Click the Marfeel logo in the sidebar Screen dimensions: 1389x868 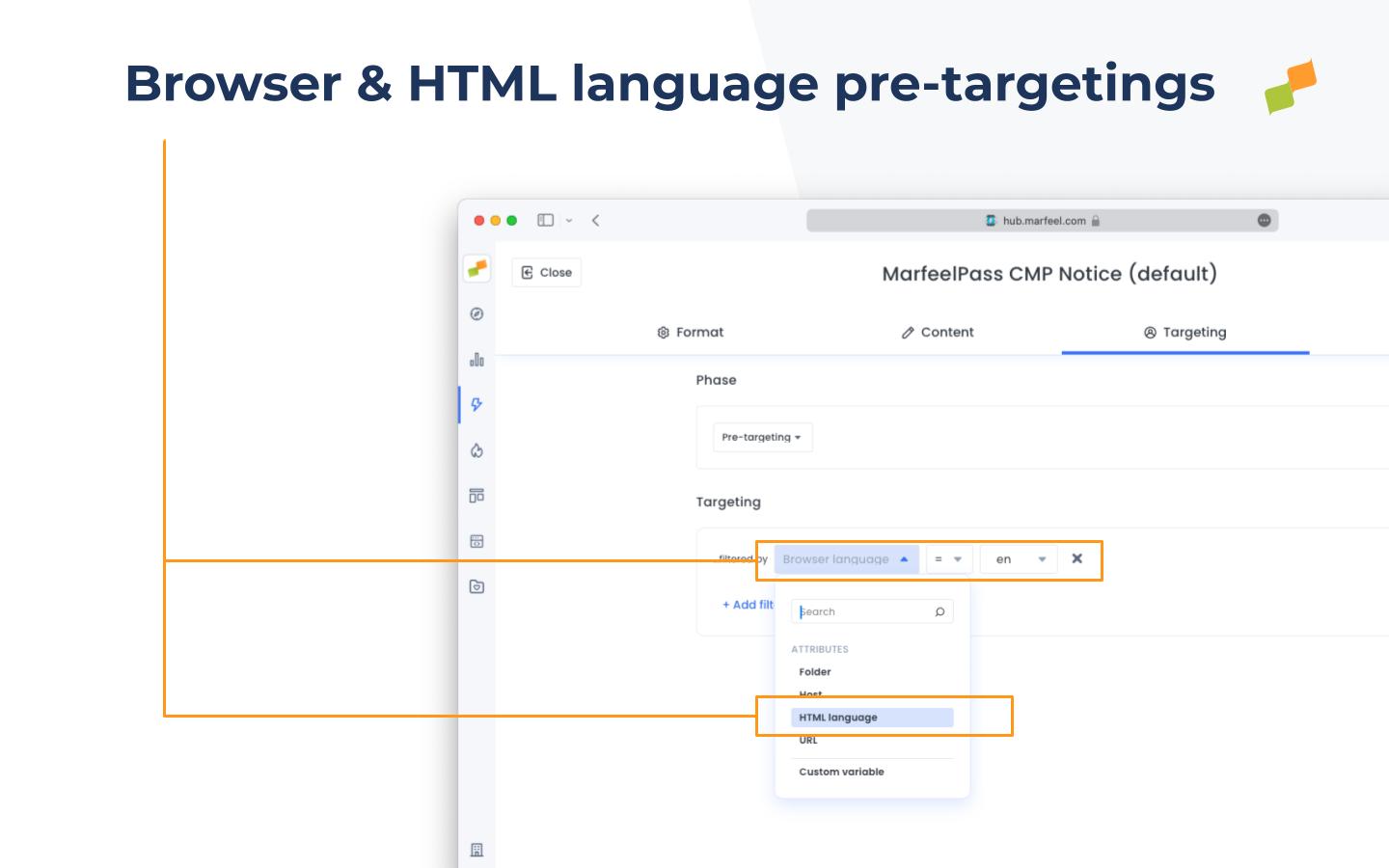(x=477, y=270)
